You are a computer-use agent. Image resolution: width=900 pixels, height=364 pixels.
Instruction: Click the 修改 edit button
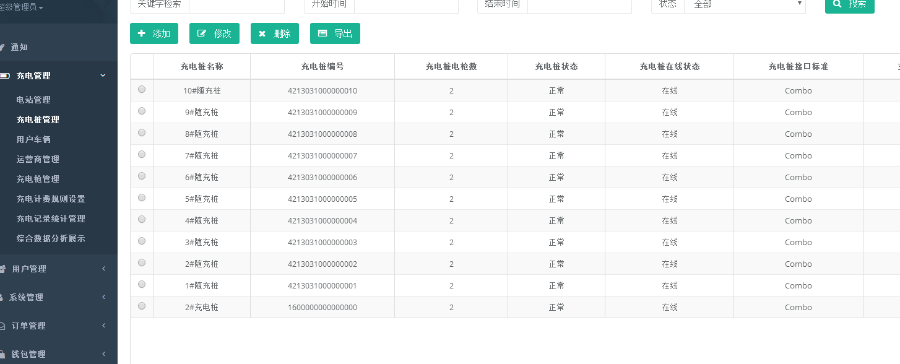click(214, 33)
